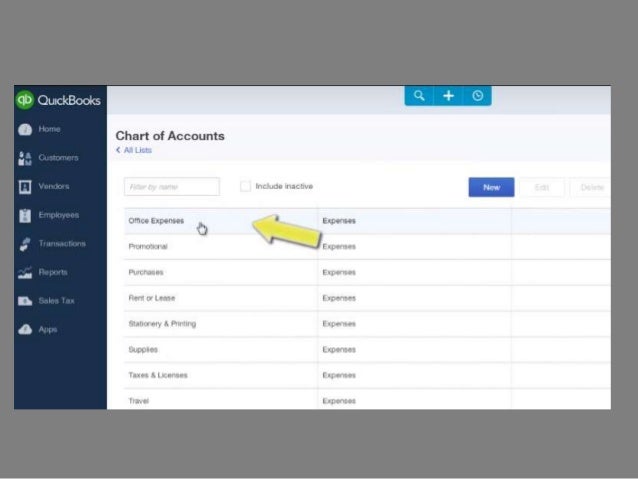Click the Include inactive label text

pos(284,186)
